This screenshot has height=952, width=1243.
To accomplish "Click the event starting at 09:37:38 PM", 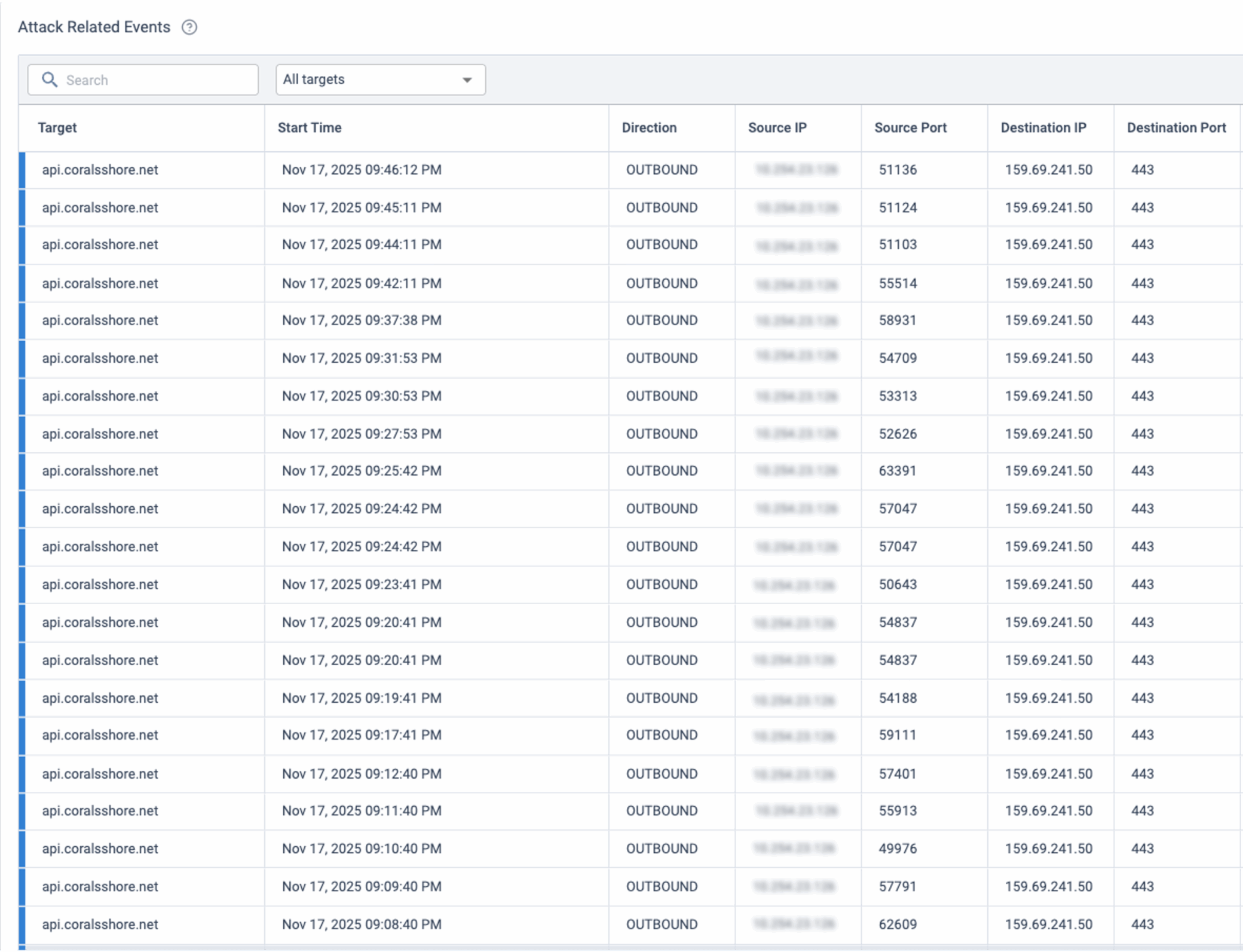I will (362, 321).
